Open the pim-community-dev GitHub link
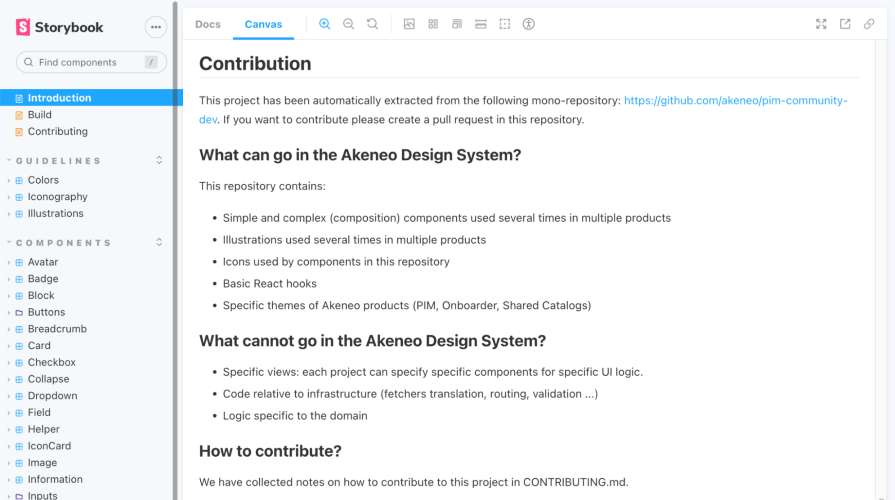895x500 pixels. pyautogui.click(x=735, y=101)
